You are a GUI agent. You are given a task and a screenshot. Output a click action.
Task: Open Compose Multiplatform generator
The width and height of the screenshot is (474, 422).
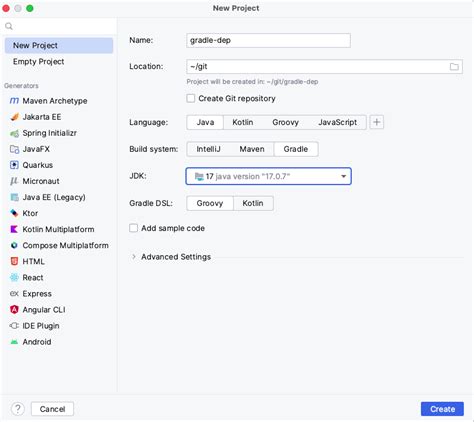59,245
